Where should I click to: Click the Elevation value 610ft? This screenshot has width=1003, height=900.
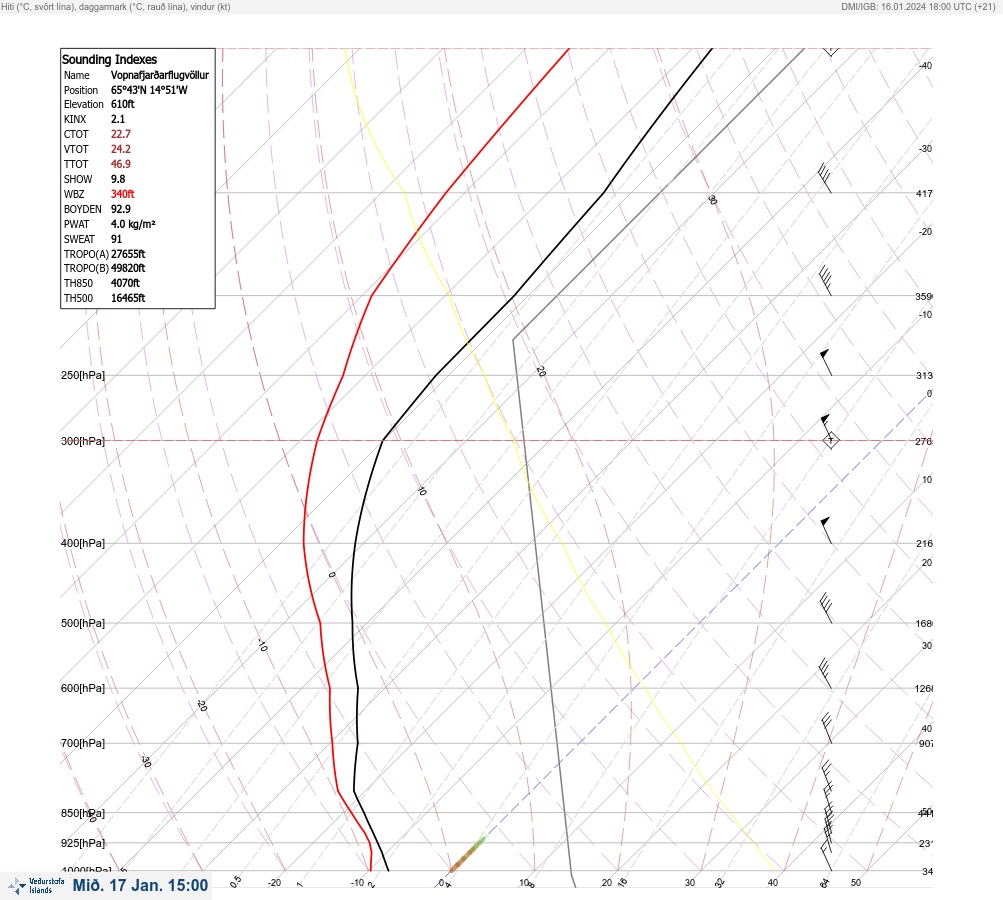tap(123, 104)
